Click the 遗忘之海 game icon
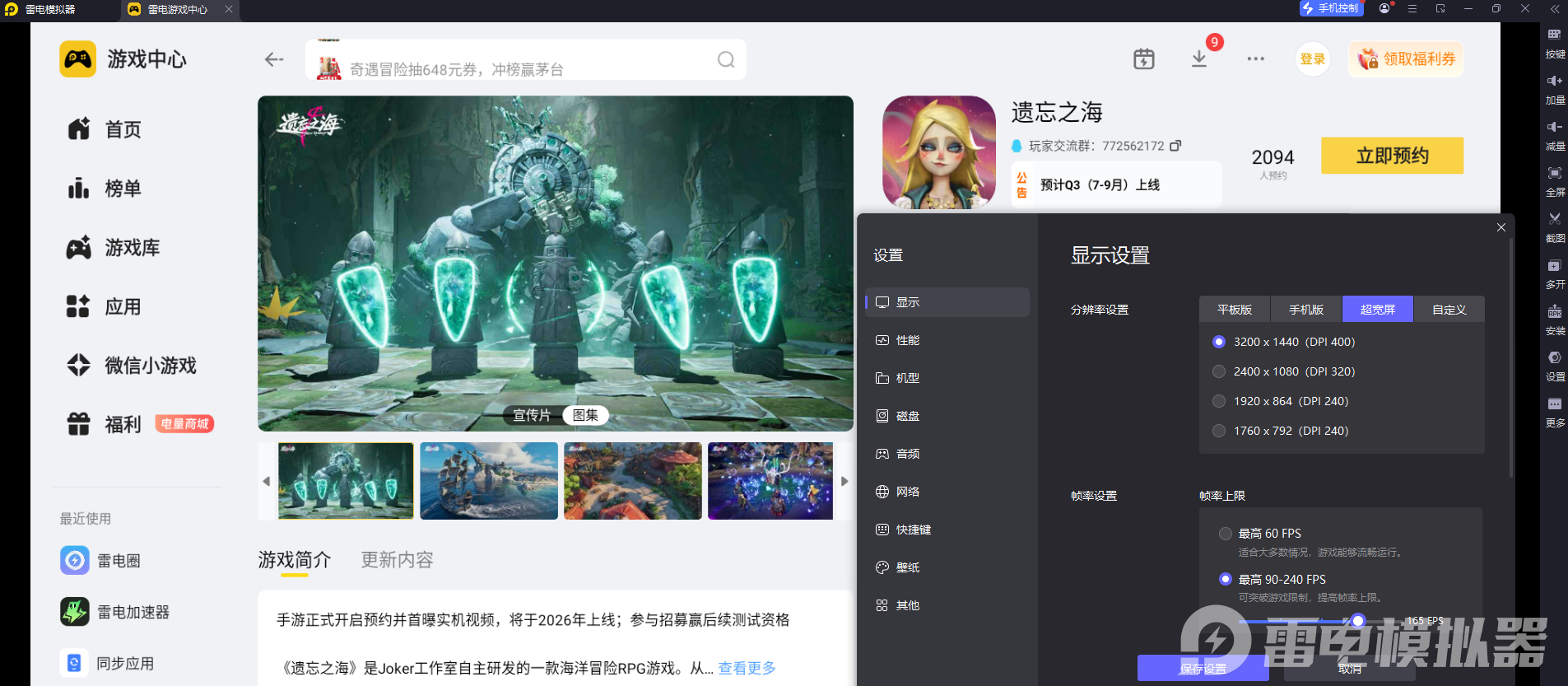Screen dimensions: 1568x686 click(939, 152)
